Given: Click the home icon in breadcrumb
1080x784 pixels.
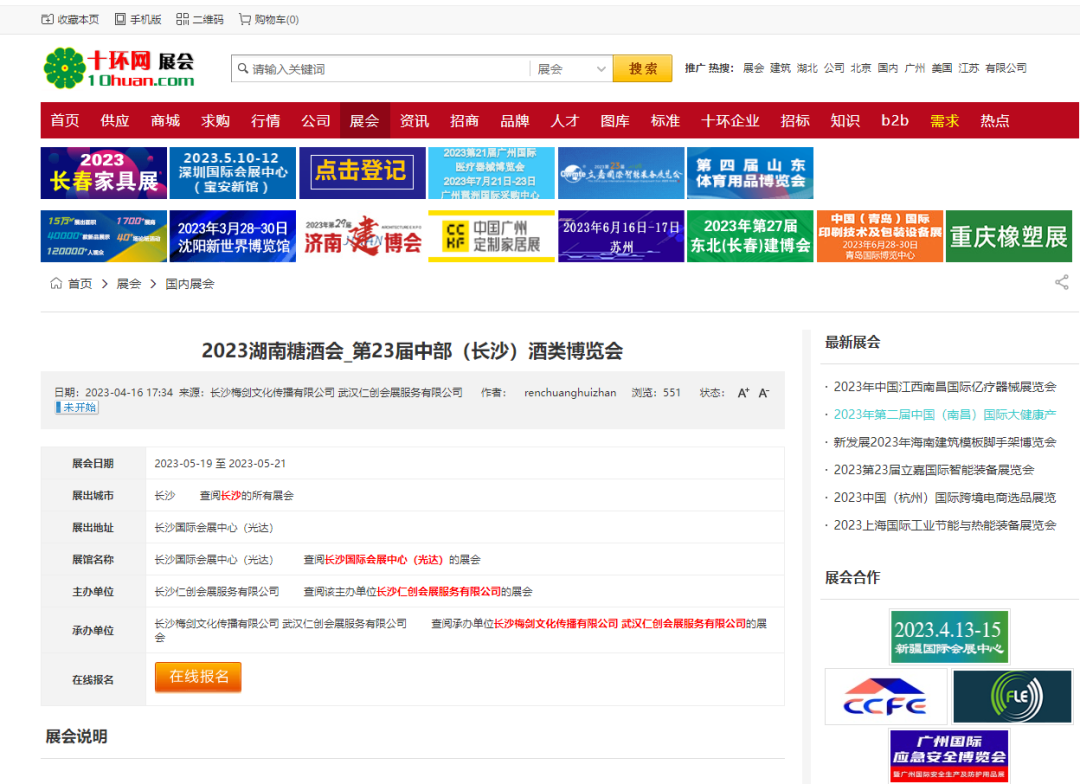Looking at the screenshot, I should (56, 283).
